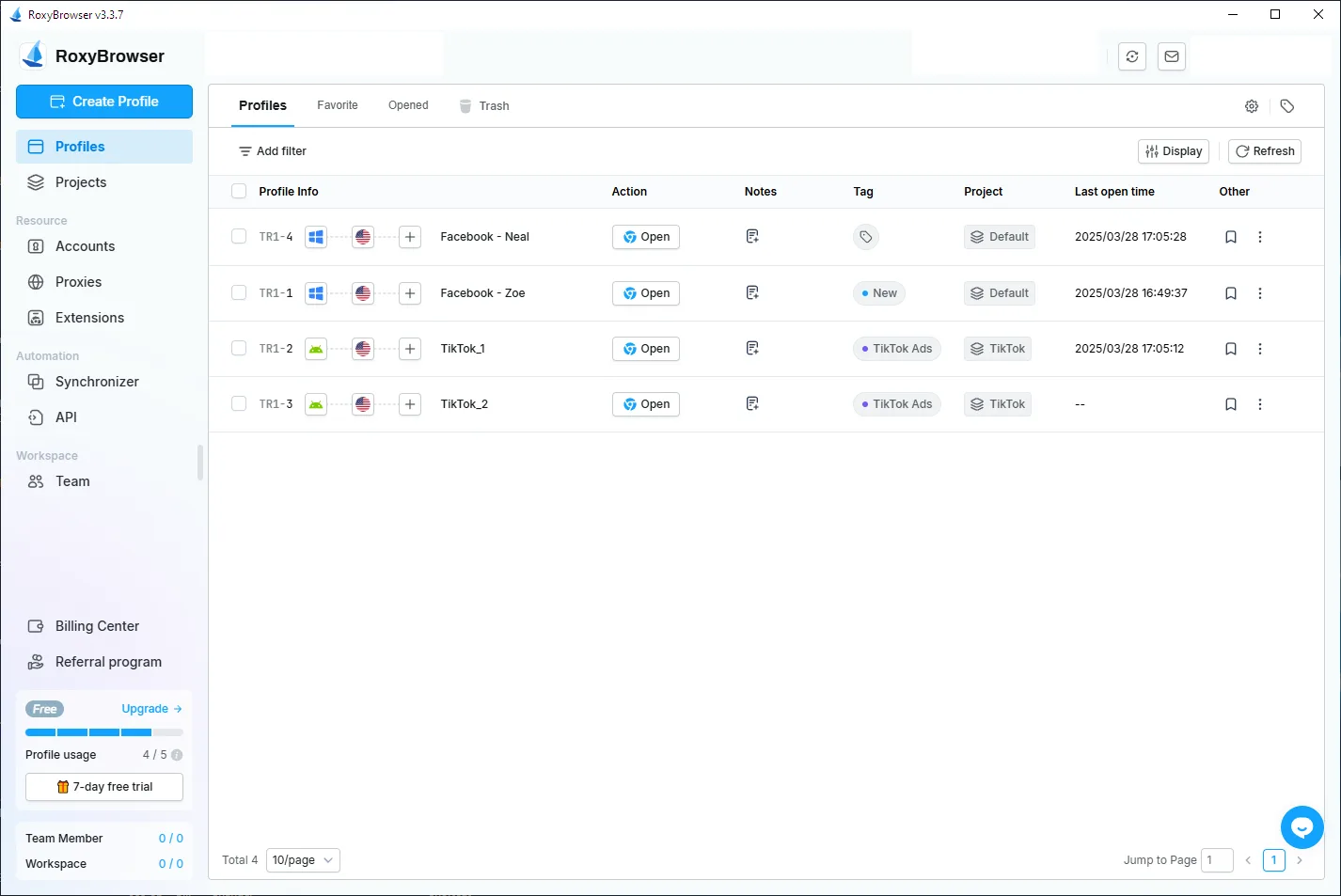This screenshot has height=896, width=1341.
Task: Click US flag proxy icon for TR1-4
Action: tap(363, 237)
